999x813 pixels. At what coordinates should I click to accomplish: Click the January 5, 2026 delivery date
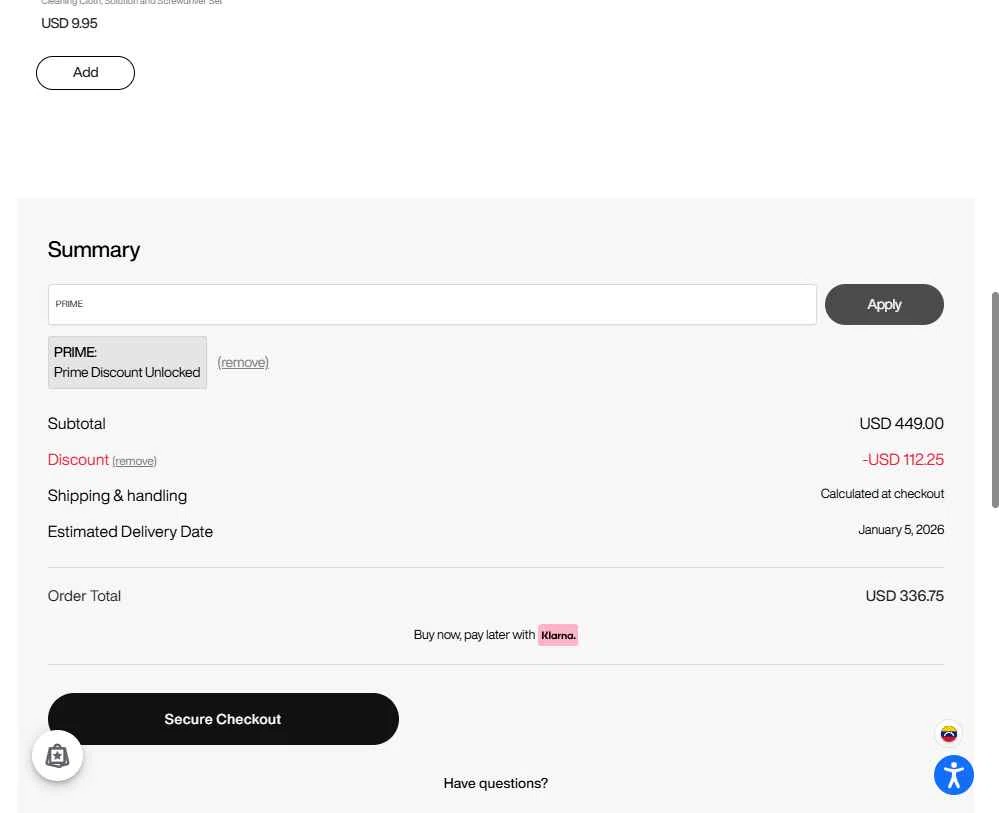pyautogui.click(x=900, y=530)
